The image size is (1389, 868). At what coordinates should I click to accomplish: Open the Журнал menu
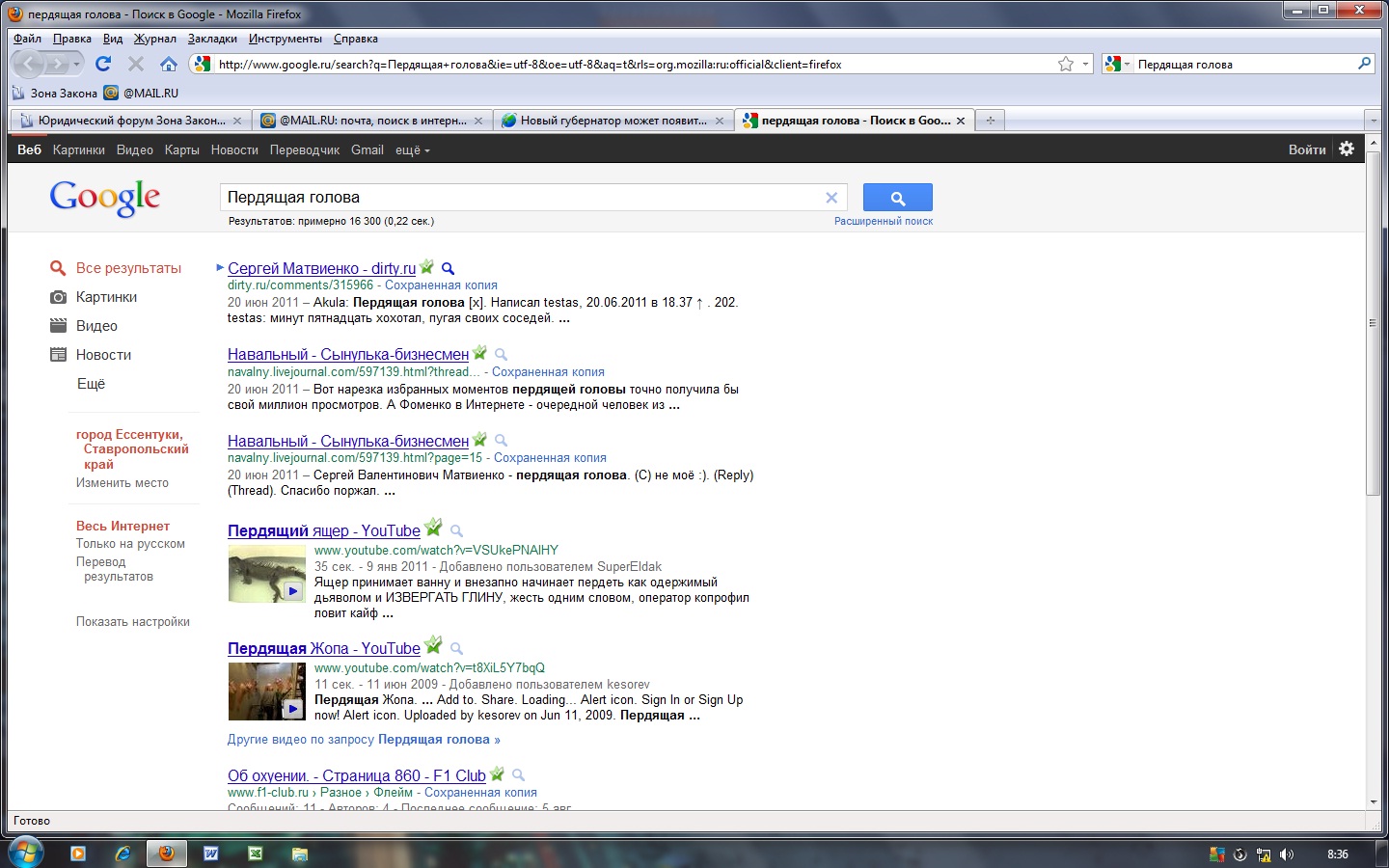pos(155,39)
